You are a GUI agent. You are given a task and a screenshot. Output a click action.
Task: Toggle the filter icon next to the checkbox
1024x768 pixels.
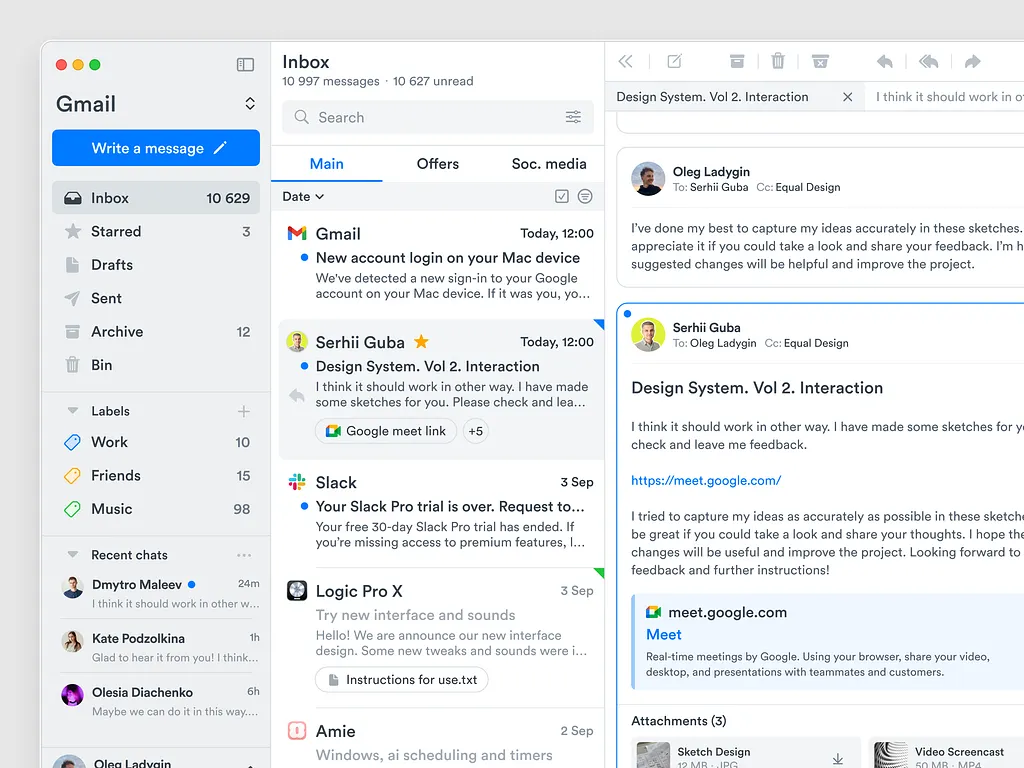click(x=585, y=196)
